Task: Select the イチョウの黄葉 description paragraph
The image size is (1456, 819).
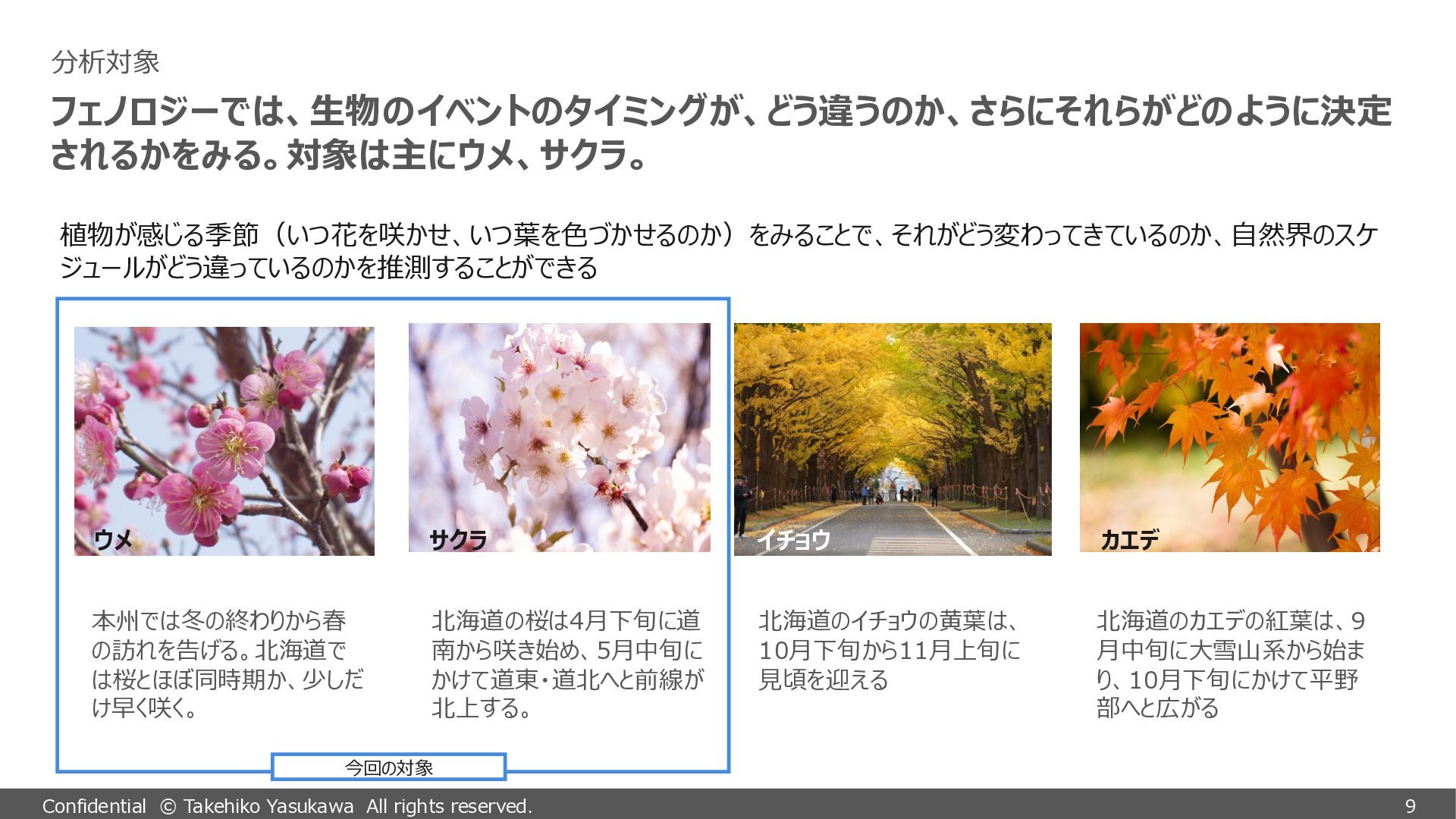Action: 889,650
